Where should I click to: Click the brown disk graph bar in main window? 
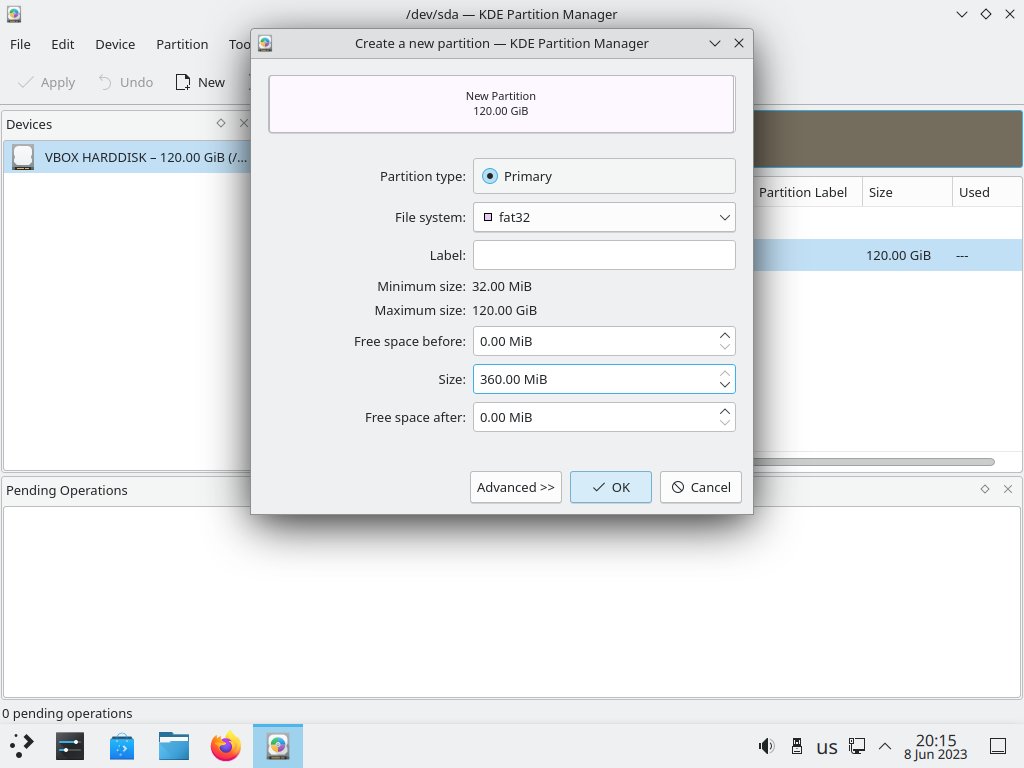(x=888, y=139)
